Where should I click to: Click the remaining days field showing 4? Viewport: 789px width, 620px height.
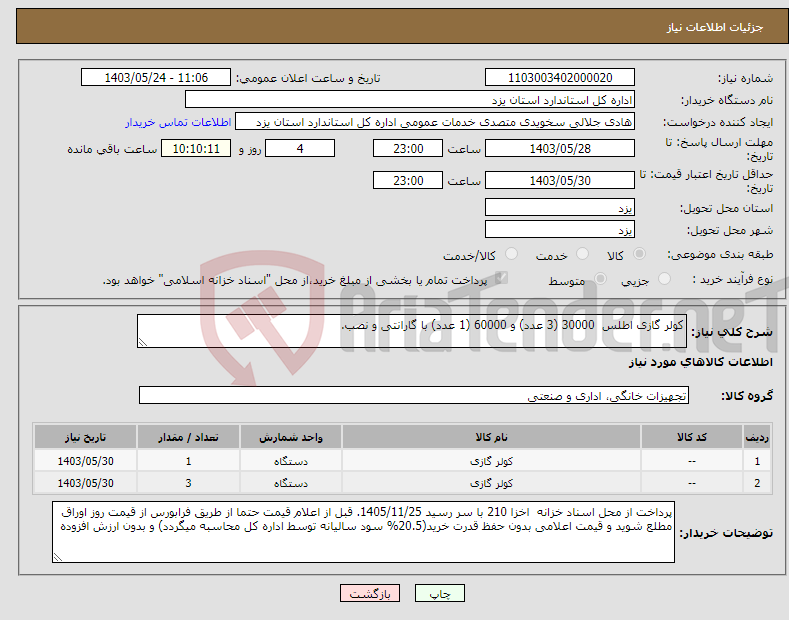click(300, 148)
